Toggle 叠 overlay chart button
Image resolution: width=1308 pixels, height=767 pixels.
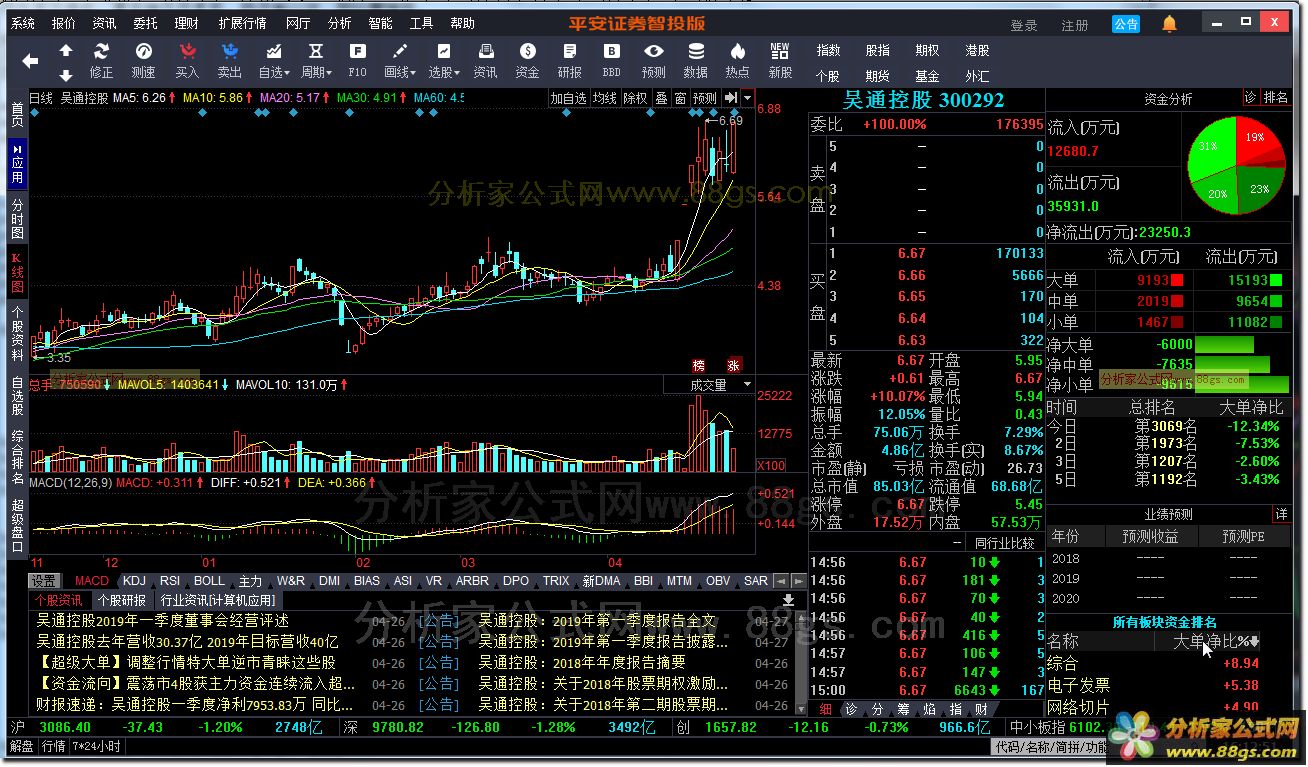(661, 98)
